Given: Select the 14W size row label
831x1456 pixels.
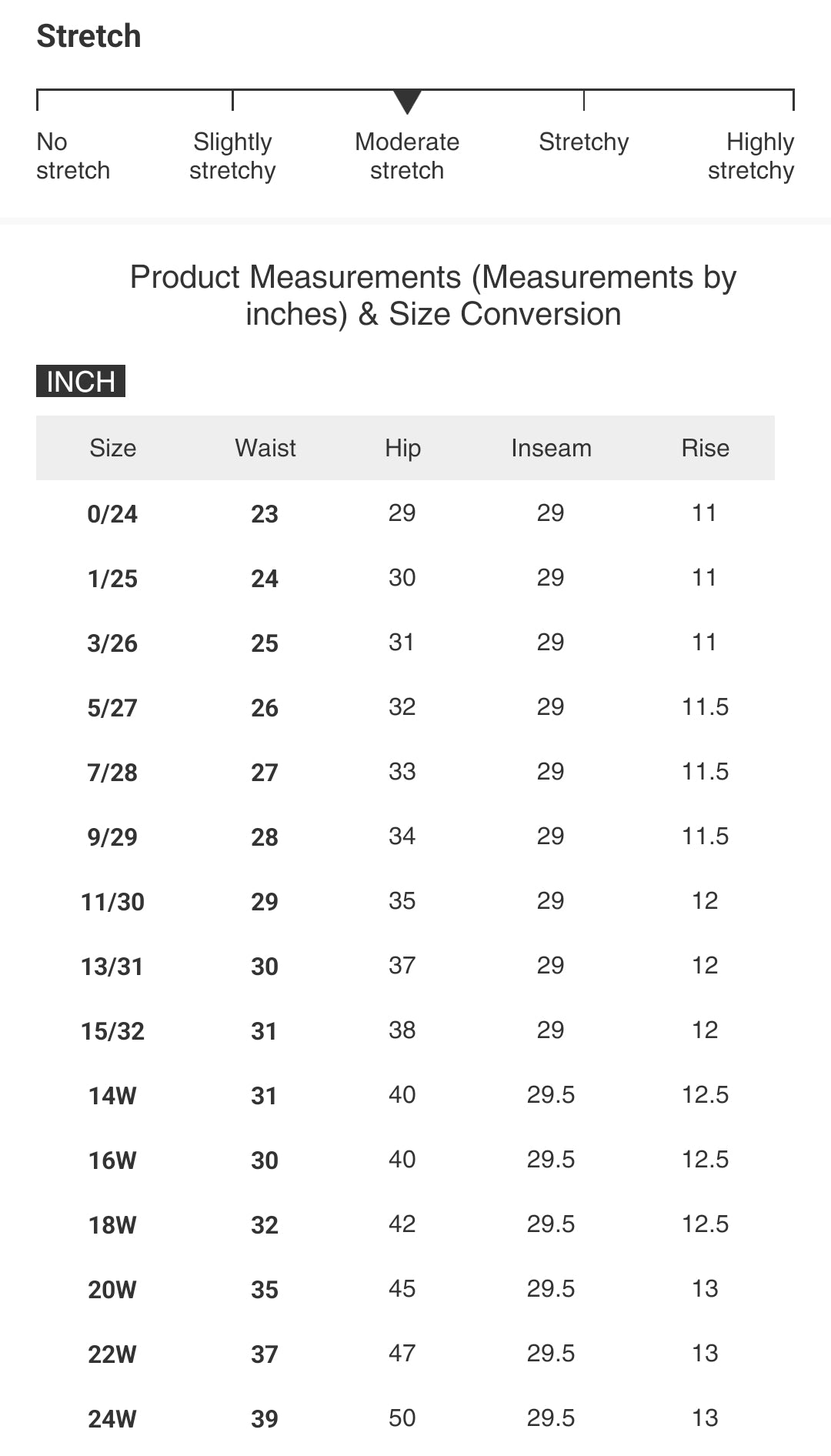Looking at the screenshot, I should (112, 1096).
